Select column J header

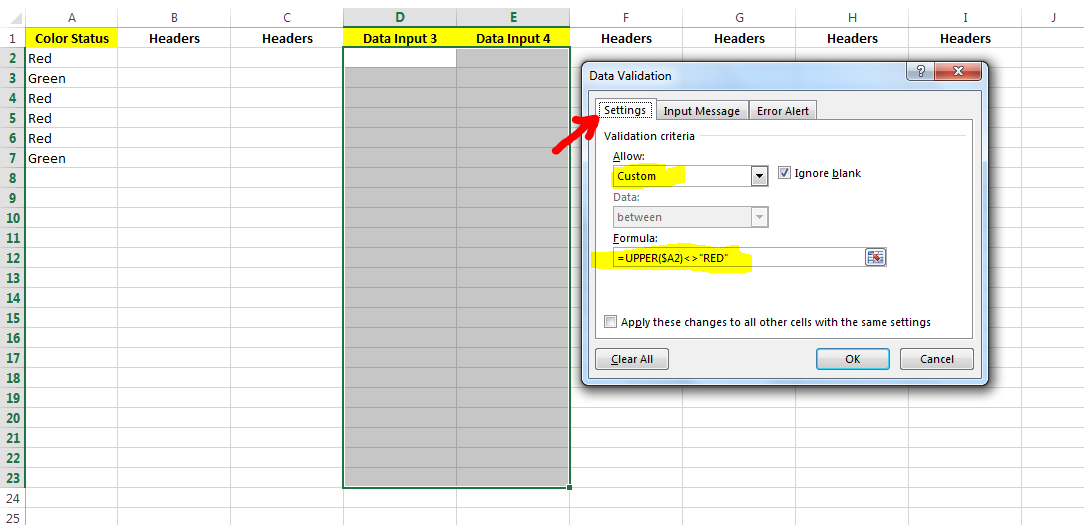(x=1052, y=17)
